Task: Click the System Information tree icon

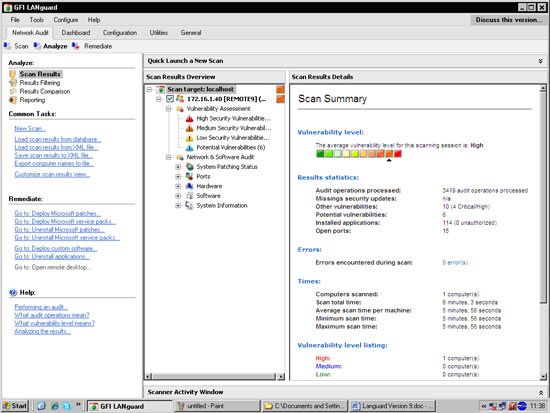Action: 189,205
